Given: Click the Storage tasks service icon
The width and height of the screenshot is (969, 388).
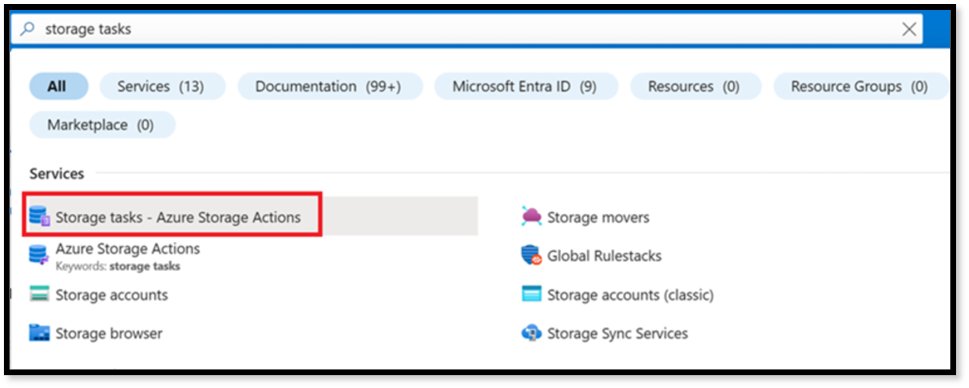Looking at the screenshot, I should [40, 217].
